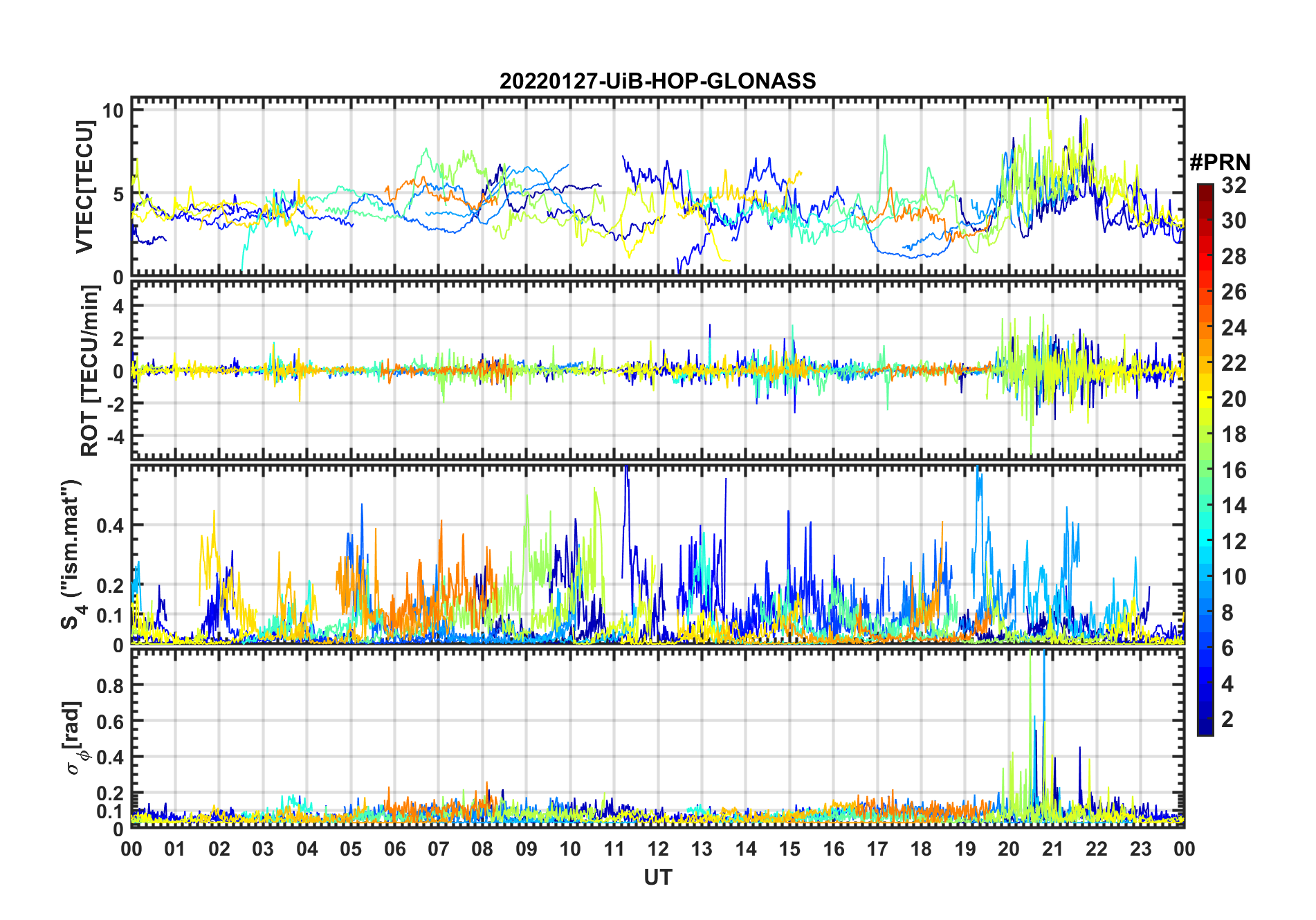1316x920 pixels.
Task: Click the VTEC[TECU] y-axis label
Action: click(84, 187)
